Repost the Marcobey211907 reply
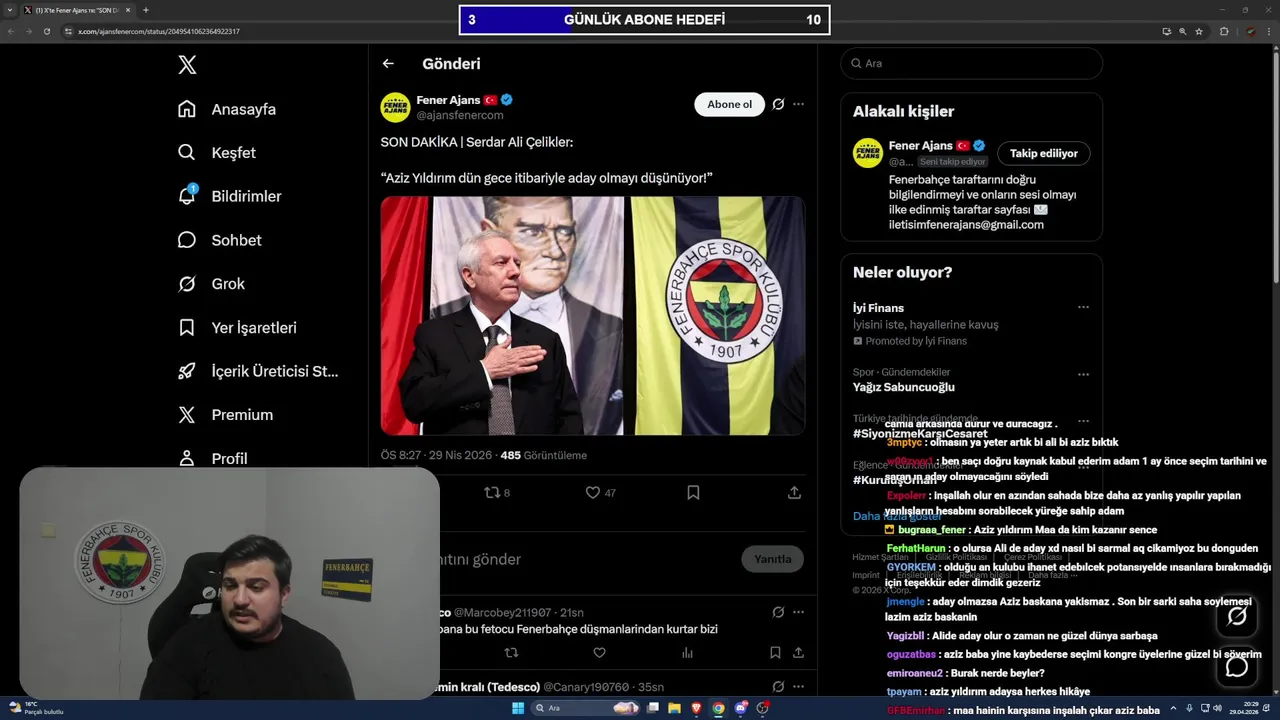 [511, 653]
